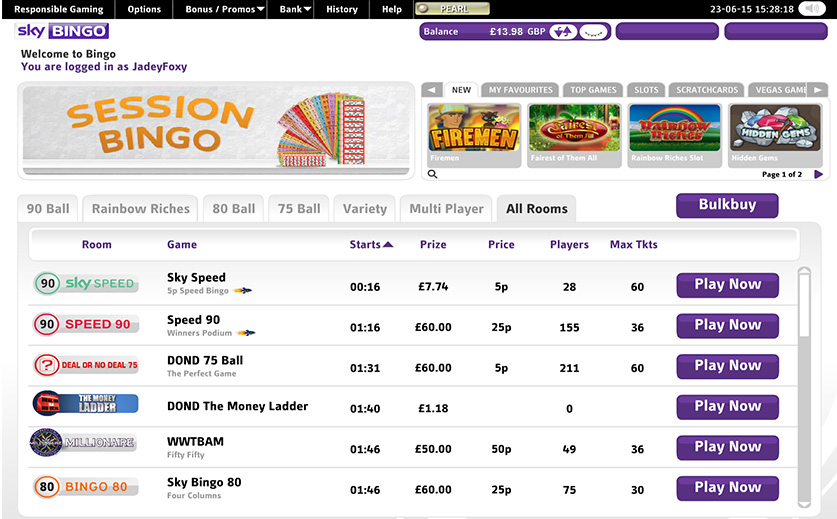Play Now for Speed 90

[728, 325]
